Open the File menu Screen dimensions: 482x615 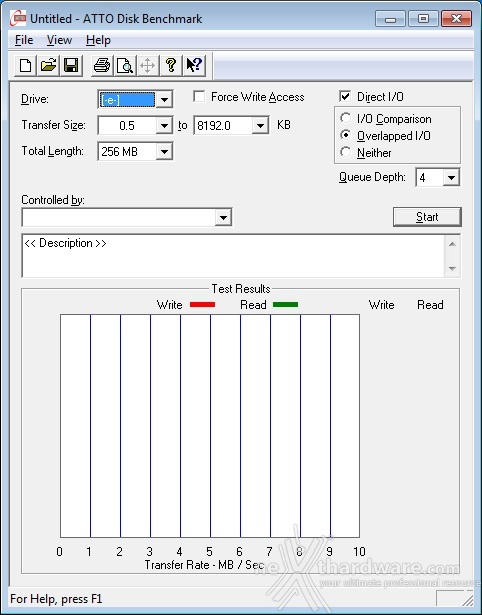tap(24, 40)
